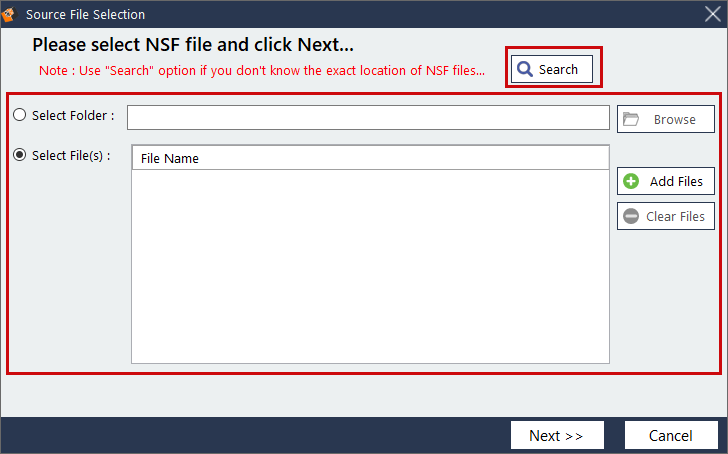Choose the Select File(s) radio option
Image resolution: width=728 pixels, height=454 pixels.
(20, 155)
